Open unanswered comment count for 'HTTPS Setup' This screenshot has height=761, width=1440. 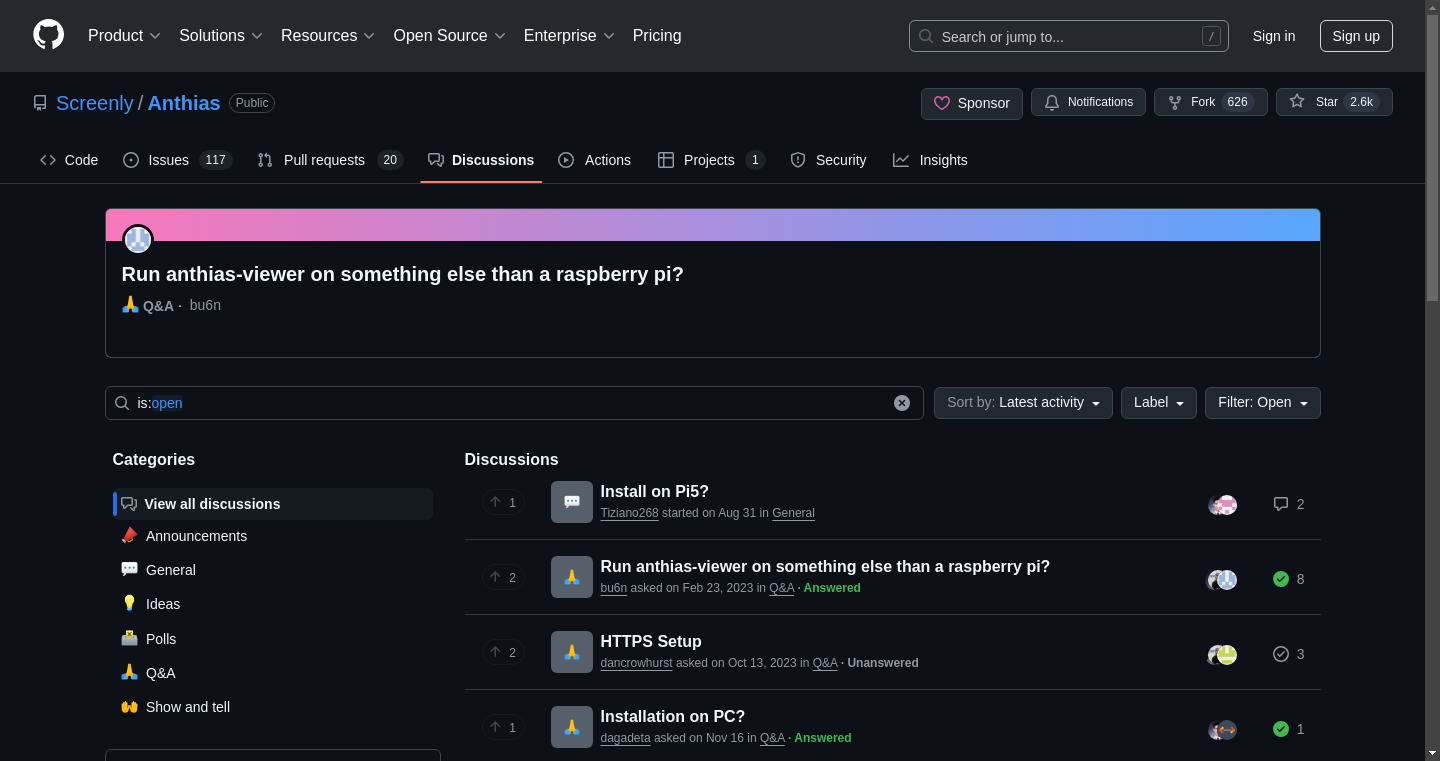pos(1289,654)
